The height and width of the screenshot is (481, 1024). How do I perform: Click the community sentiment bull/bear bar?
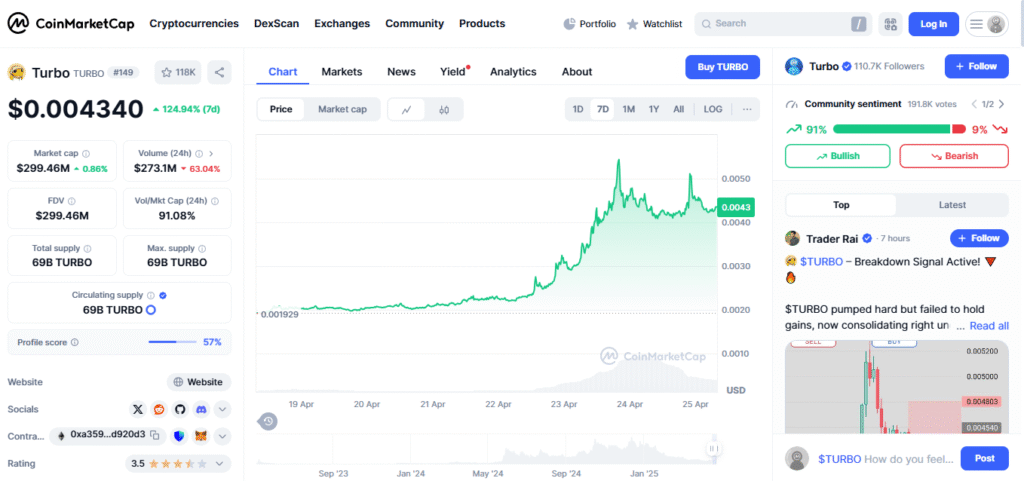pyautogui.click(x=899, y=129)
